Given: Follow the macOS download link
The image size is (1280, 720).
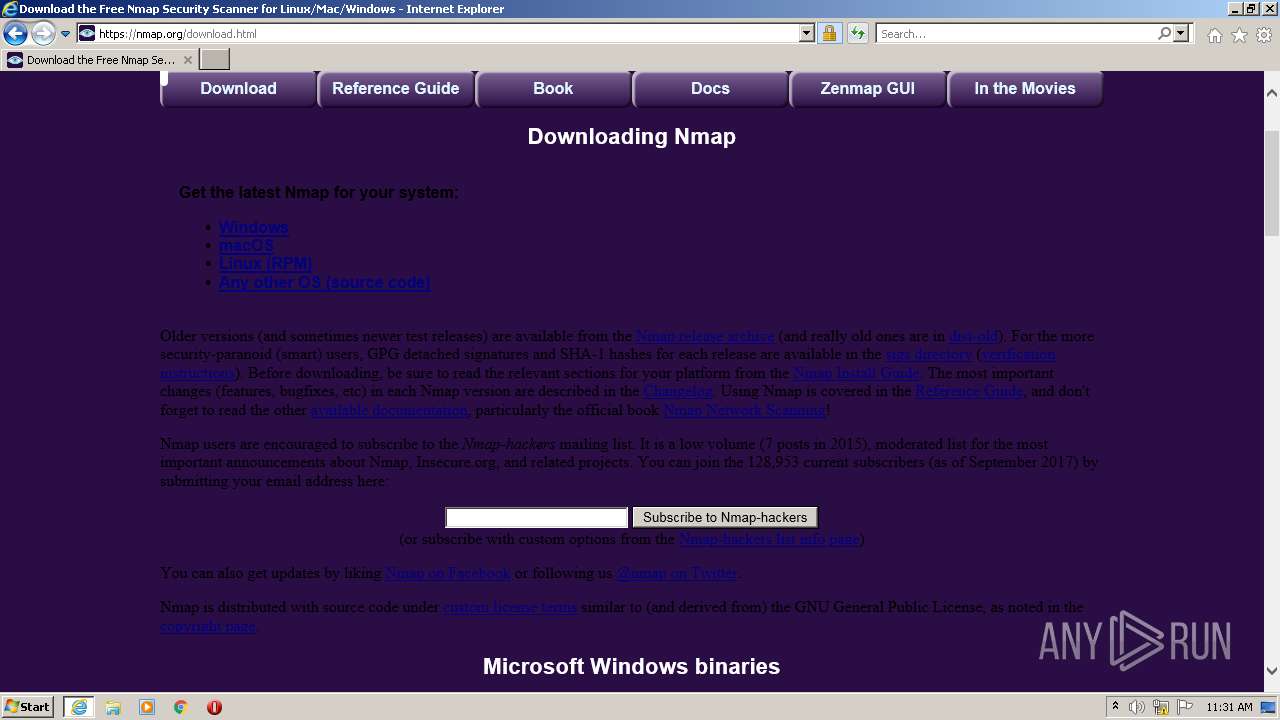Looking at the screenshot, I should click(246, 246).
